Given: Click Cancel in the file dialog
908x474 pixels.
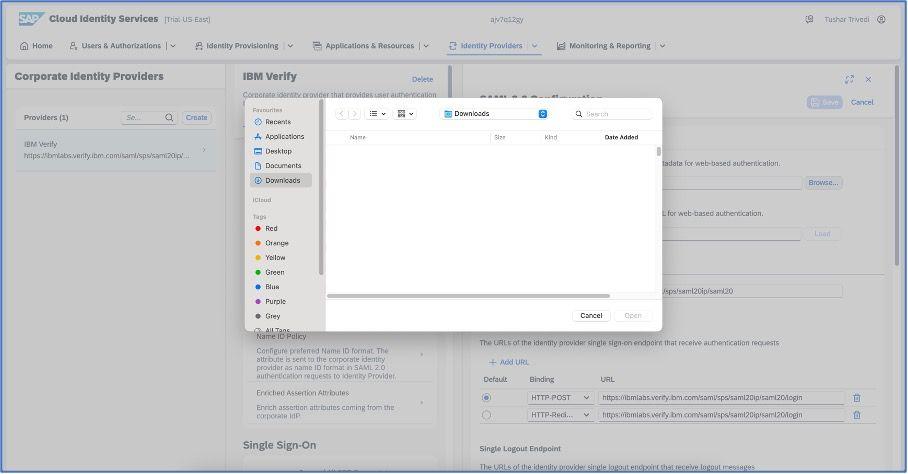Looking at the screenshot, I should (591, 316).
